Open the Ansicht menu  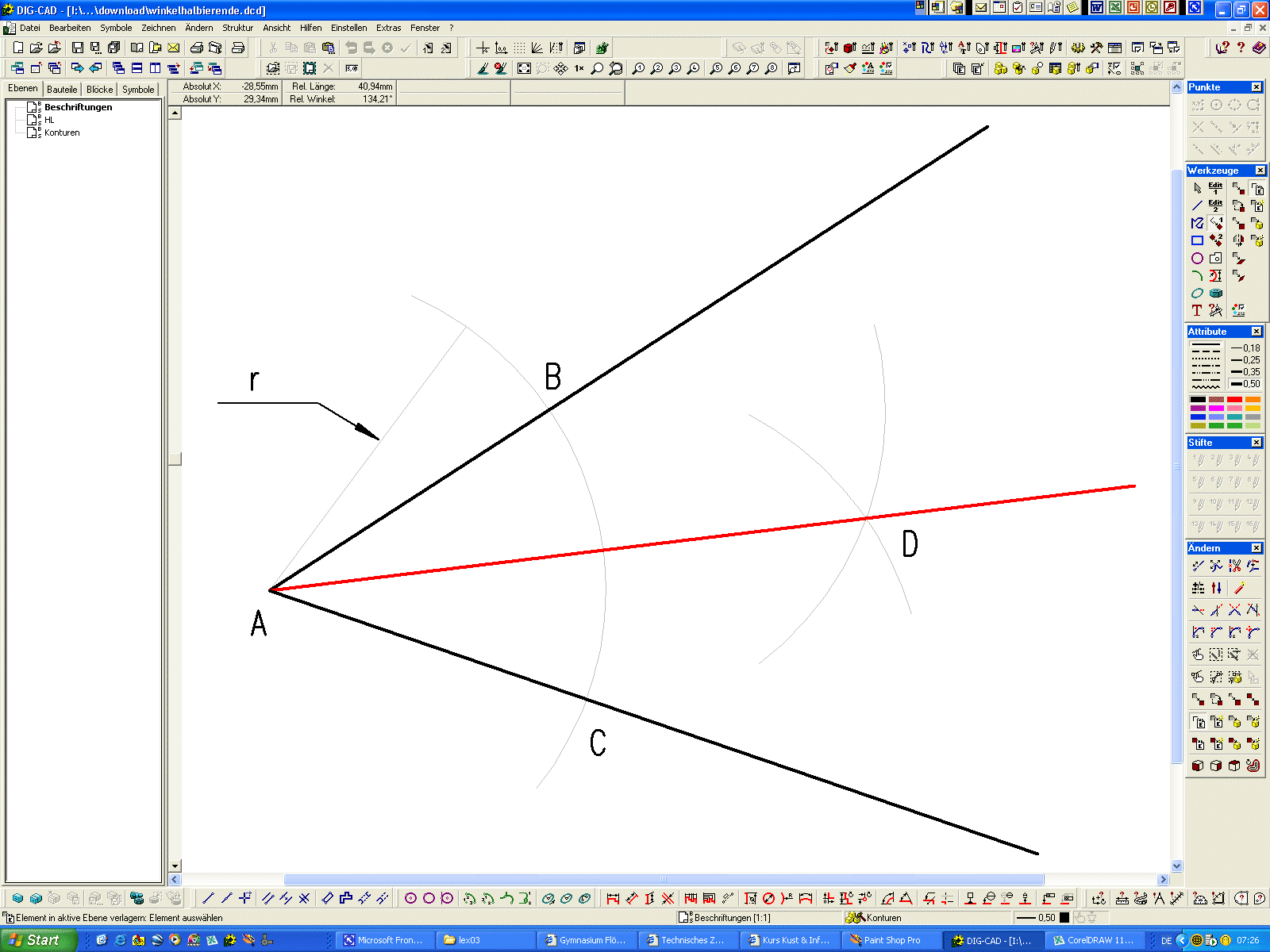(277, 28)
